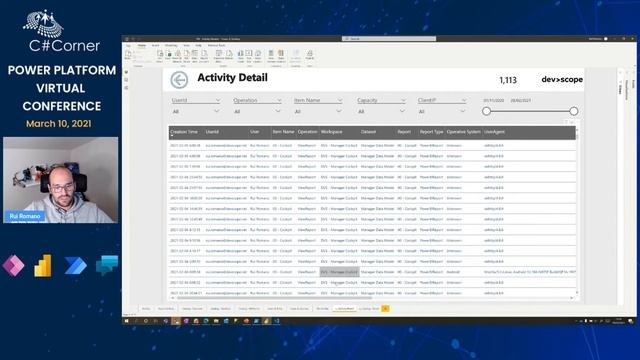
Task: Switch to Report view in left sidebar
Action: [x=126, y=72]
